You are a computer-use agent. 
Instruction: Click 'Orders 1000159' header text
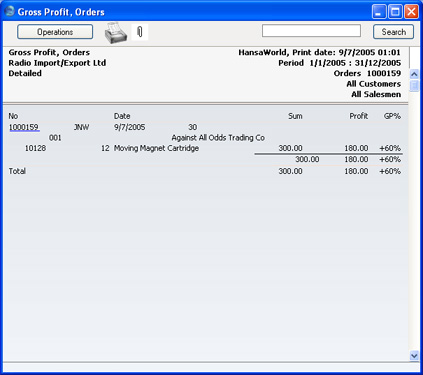pyautogui.click(x=367, y=73)
